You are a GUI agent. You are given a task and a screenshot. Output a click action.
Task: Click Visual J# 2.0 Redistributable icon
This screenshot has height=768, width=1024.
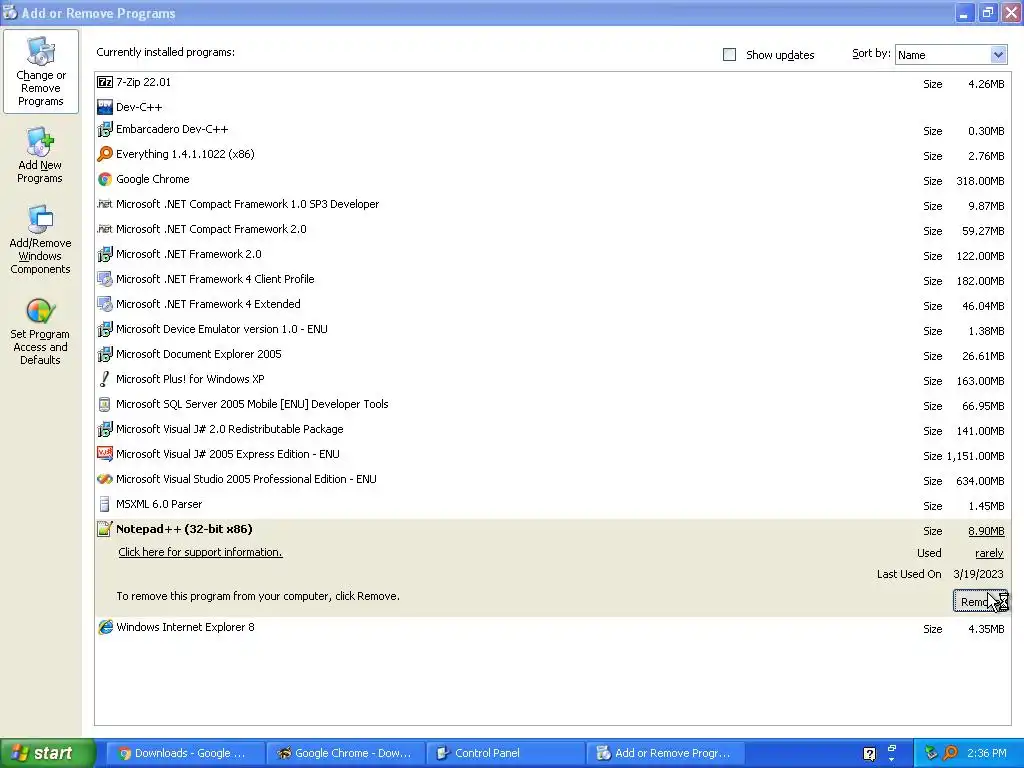(104, 429)
